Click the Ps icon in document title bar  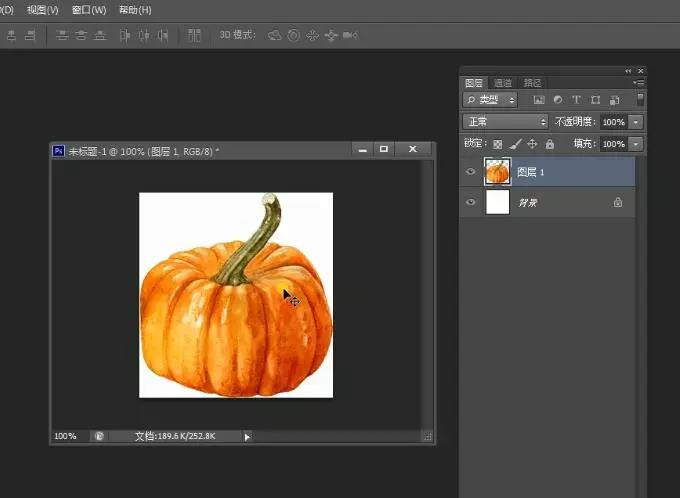click(x=59, y=151)
